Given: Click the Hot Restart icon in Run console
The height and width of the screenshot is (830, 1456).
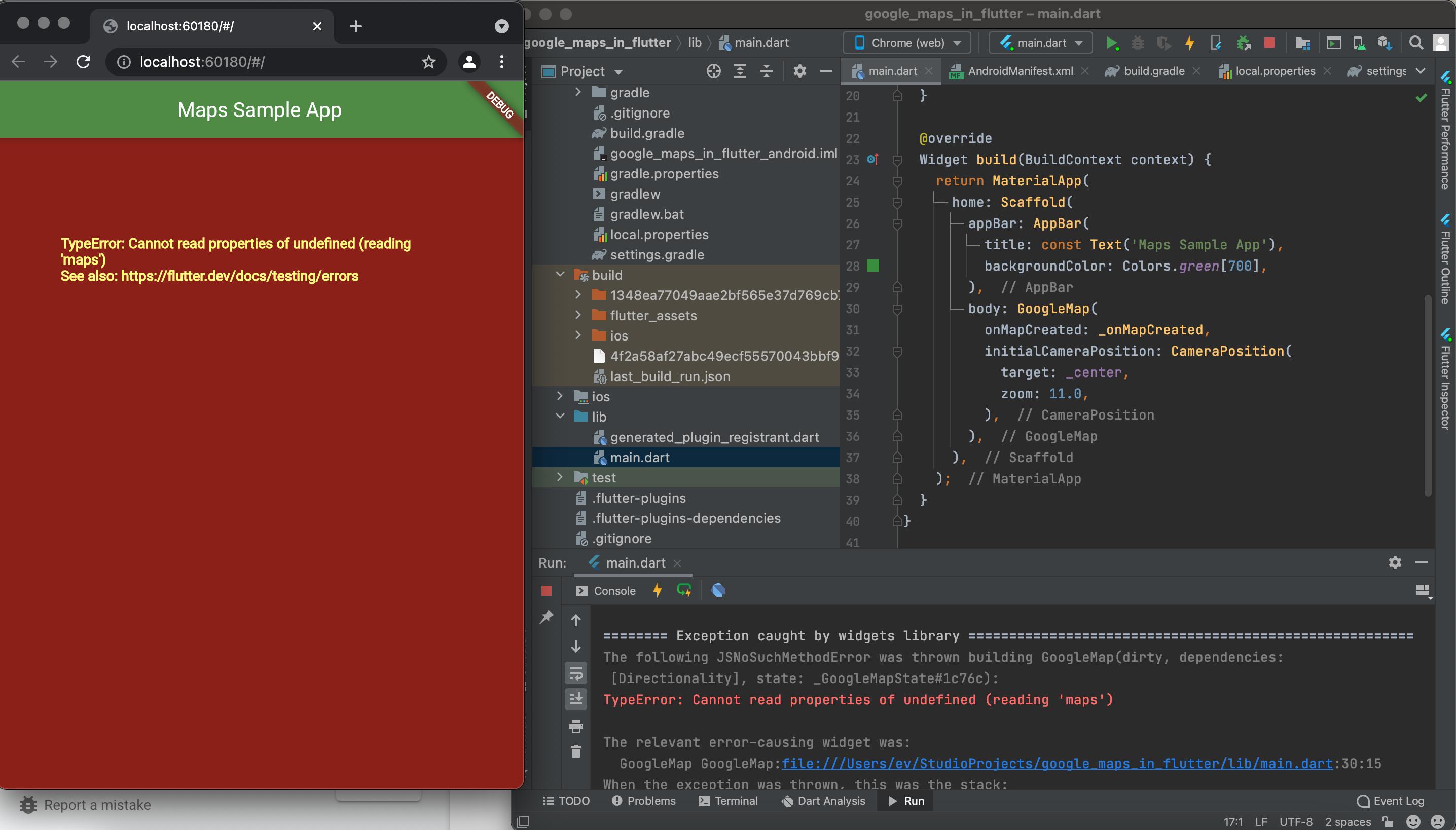Looking at the screenshot, I should pos(684,590).
